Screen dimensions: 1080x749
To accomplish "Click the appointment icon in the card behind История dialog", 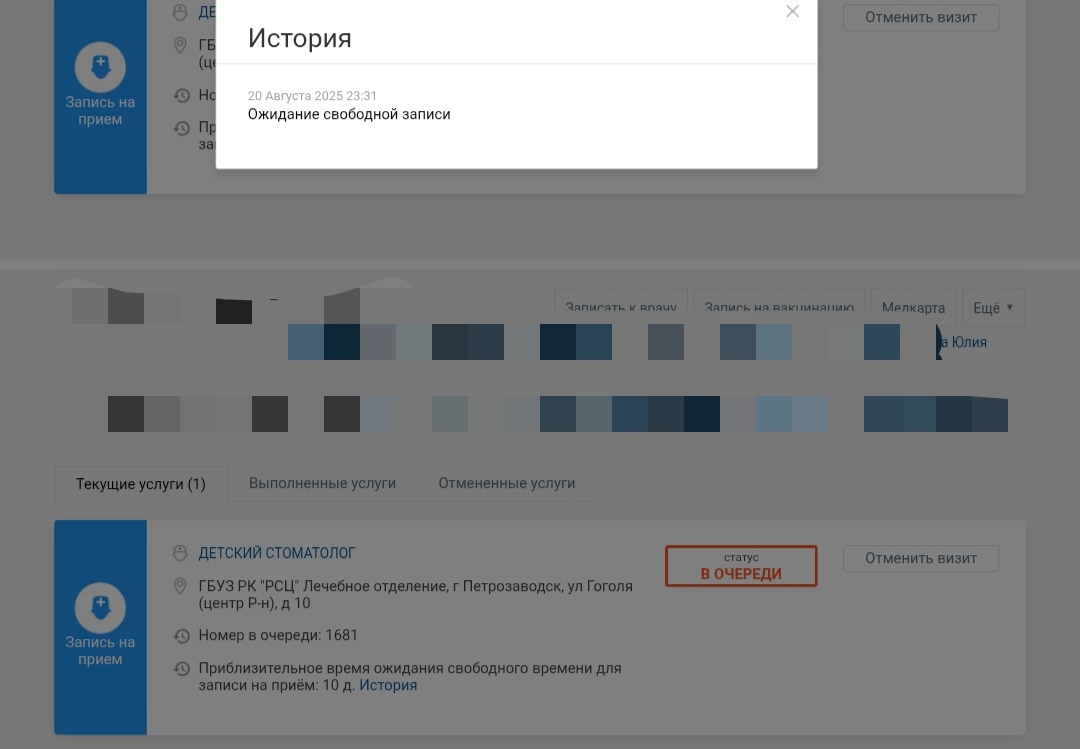I will tap(100, 67).
